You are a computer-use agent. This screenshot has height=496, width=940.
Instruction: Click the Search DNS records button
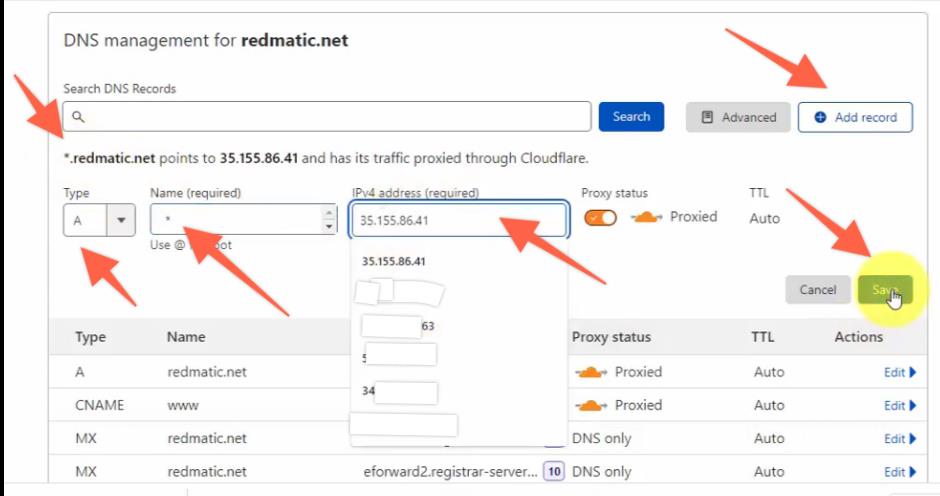tap(631, 116)
